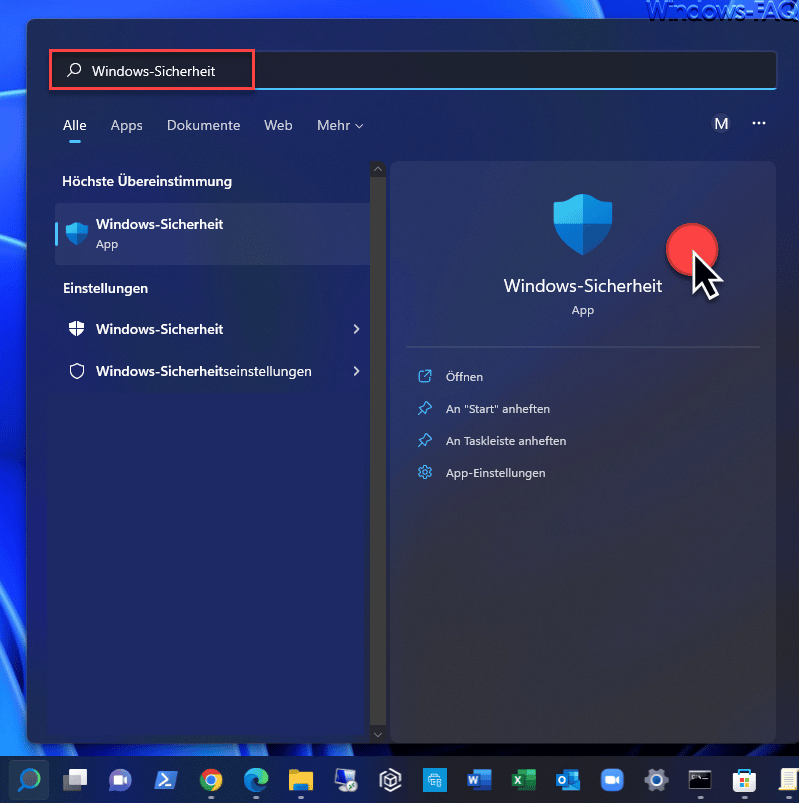Launch Word from the taskbar
Image resolution: width=799 pixels, height=803 pixels.
click(479, 780)
